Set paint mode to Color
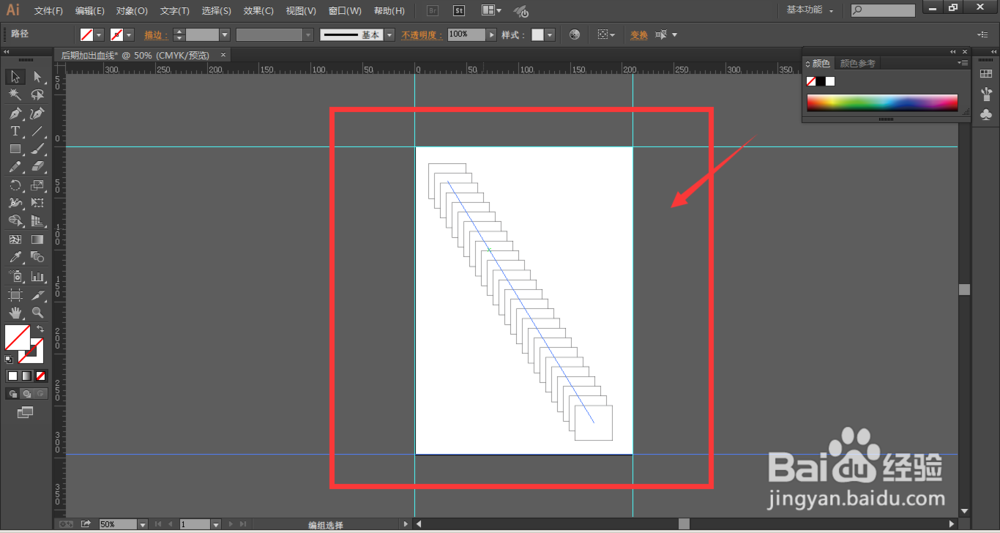Viewport: 1000px width, 533px height. coord(13,376)
